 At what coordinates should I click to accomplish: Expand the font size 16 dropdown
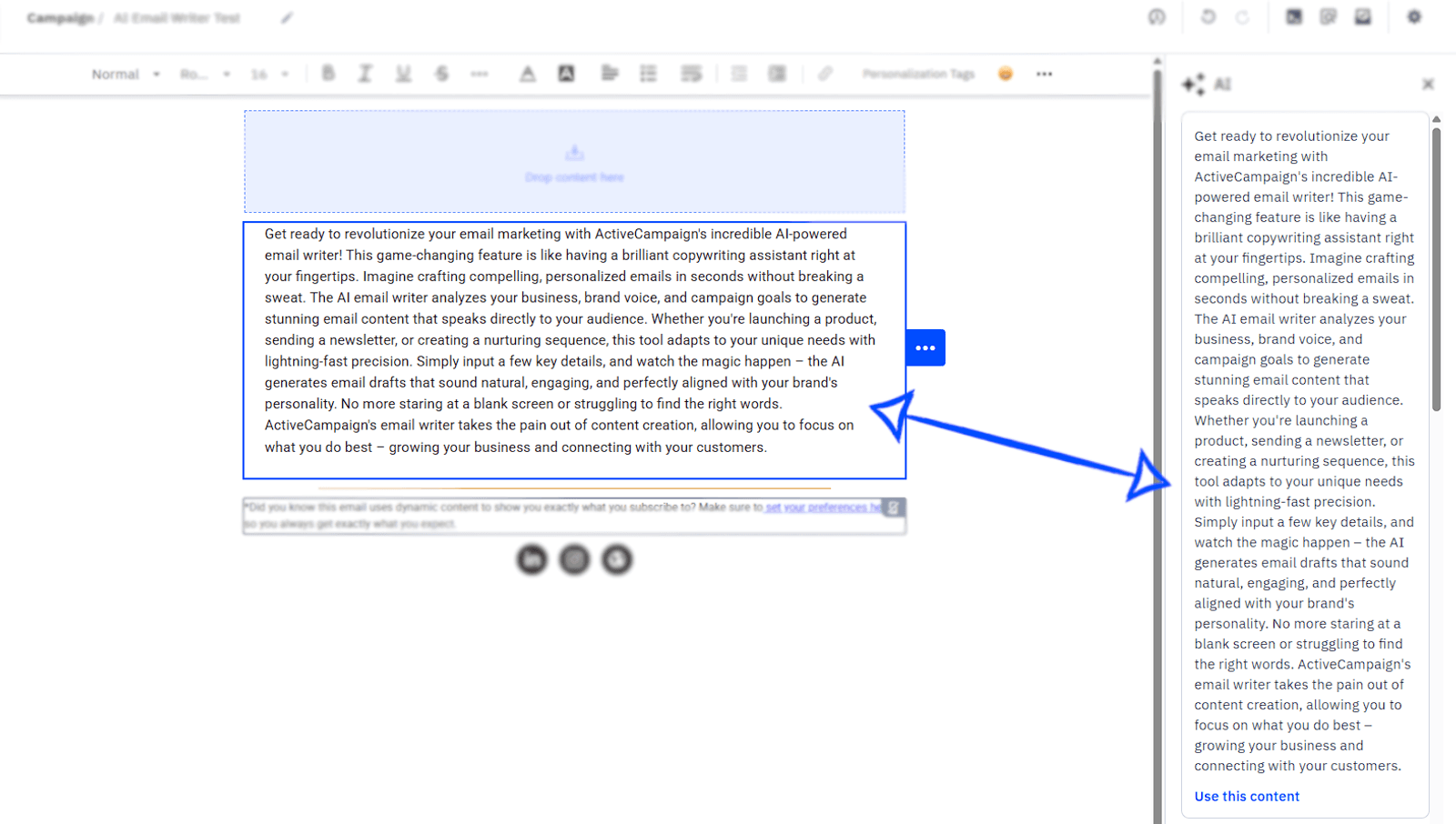tap(269, 75)
